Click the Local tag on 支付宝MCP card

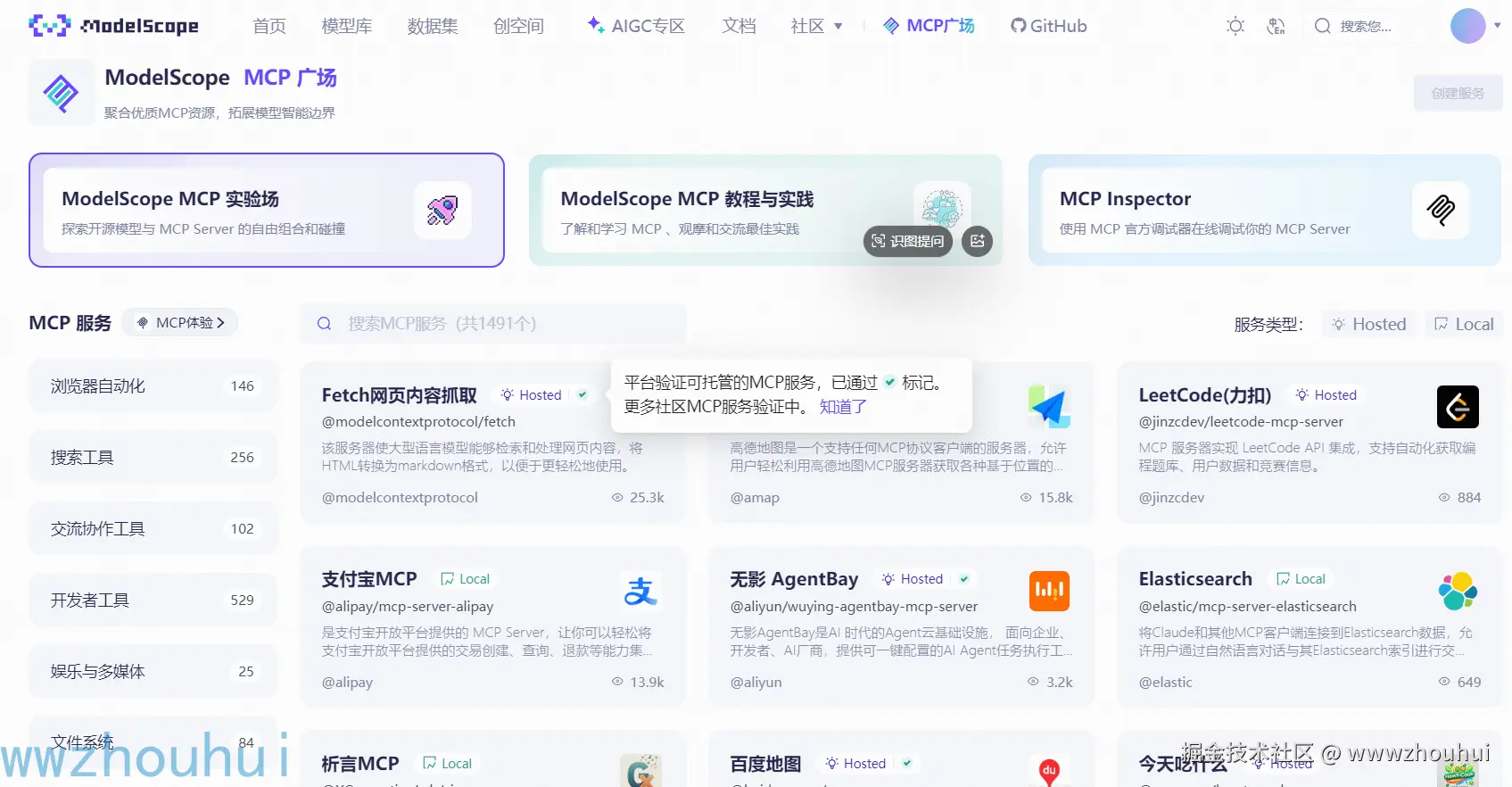pos(465,579)
